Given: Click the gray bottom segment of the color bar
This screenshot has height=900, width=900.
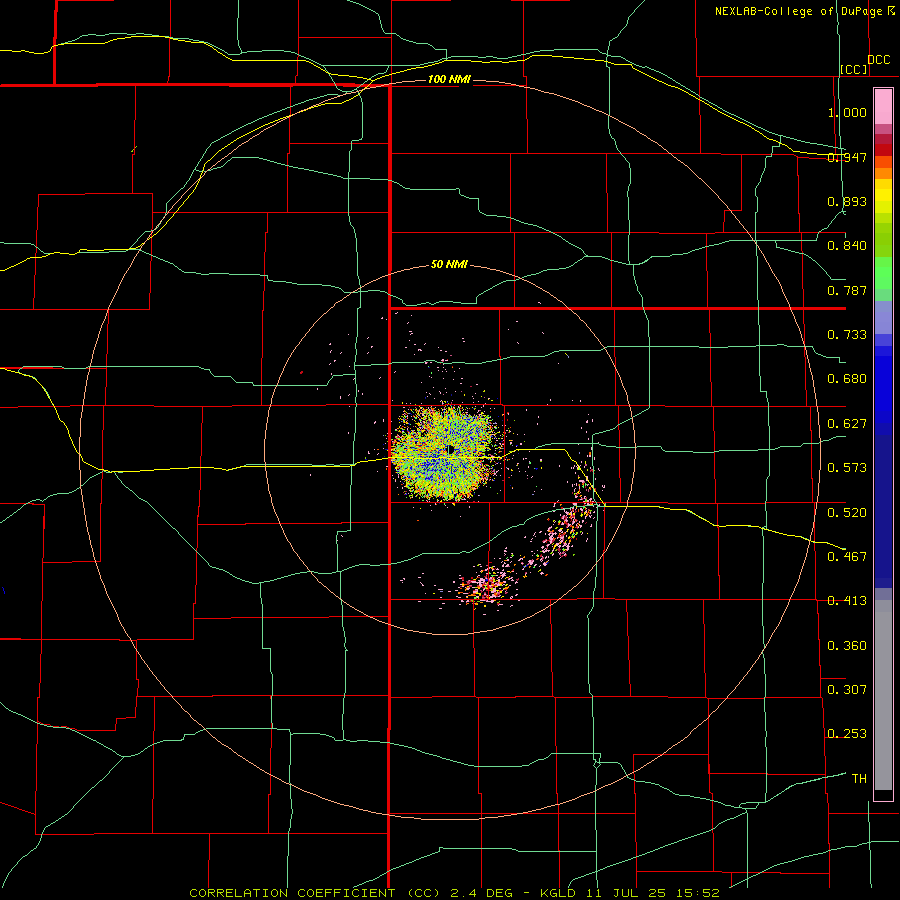Looking at the screenshot, I should click(x=883, y=695).
